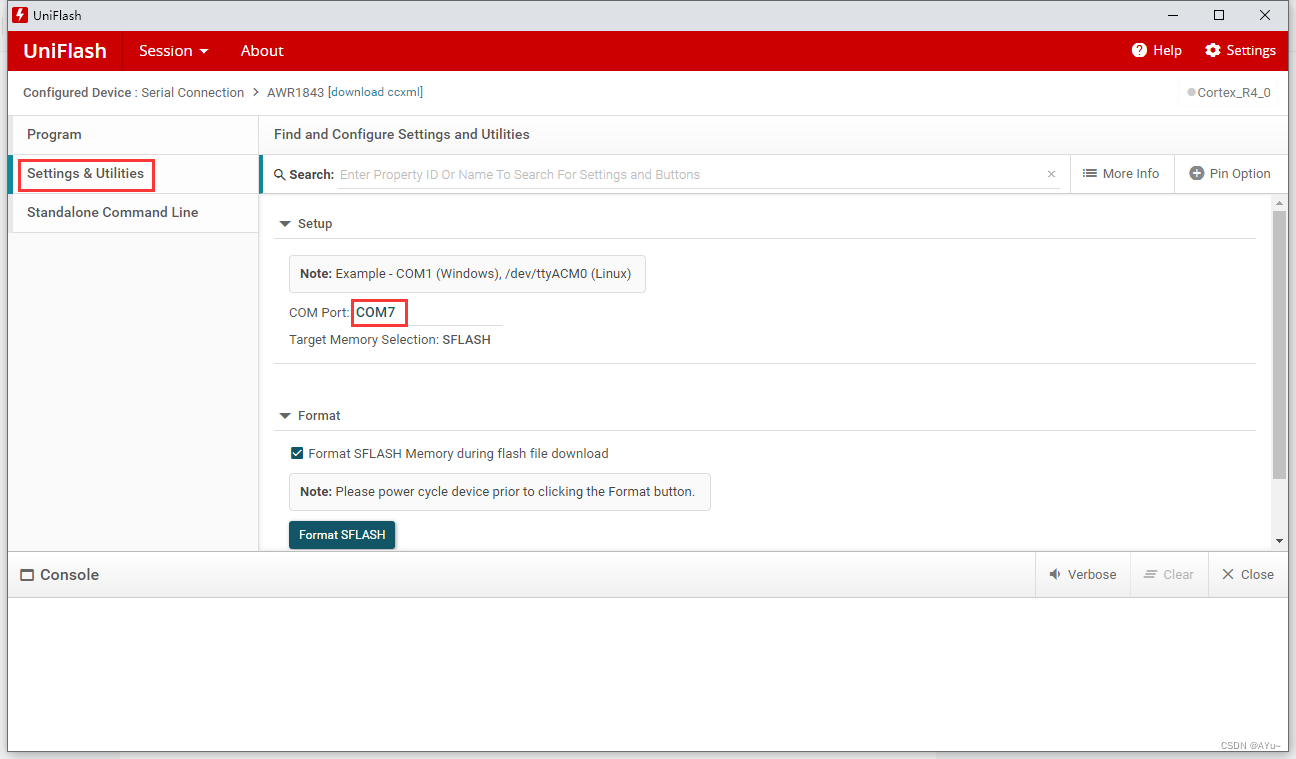Open the Standalone Command Line tab
Image resolution: width=1296 pixels, height=759 pixels.
(x=134, y=213)
